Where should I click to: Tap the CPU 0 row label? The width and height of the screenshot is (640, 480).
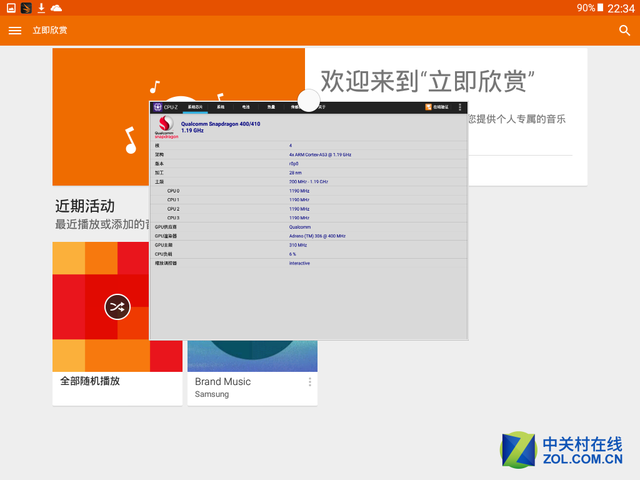tap(173, 191)
